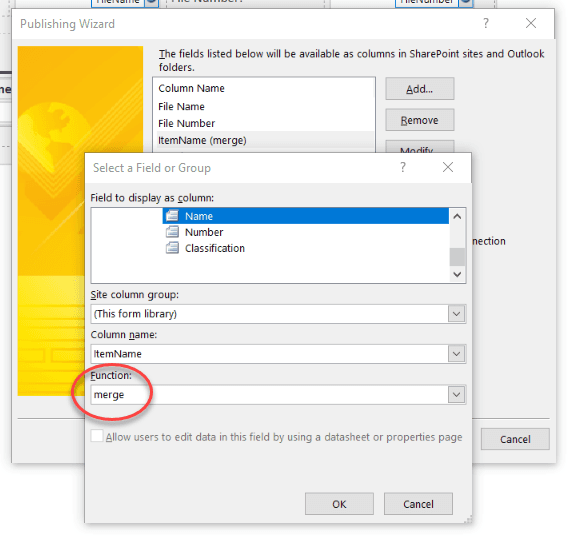
Task: Click the field list scrollbar thumb
Action: click(457, 257)
